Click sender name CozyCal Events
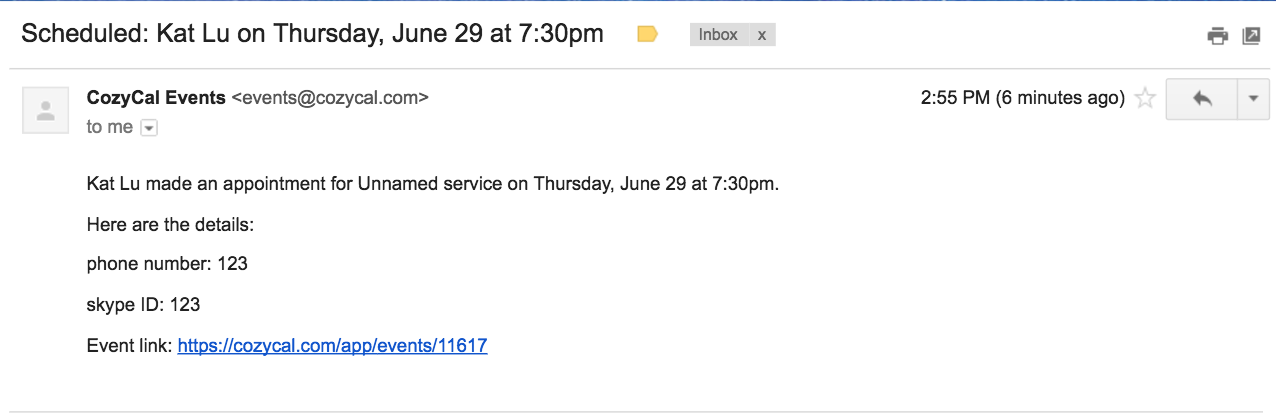This screenshot has height=414, width=1276. 156,98
